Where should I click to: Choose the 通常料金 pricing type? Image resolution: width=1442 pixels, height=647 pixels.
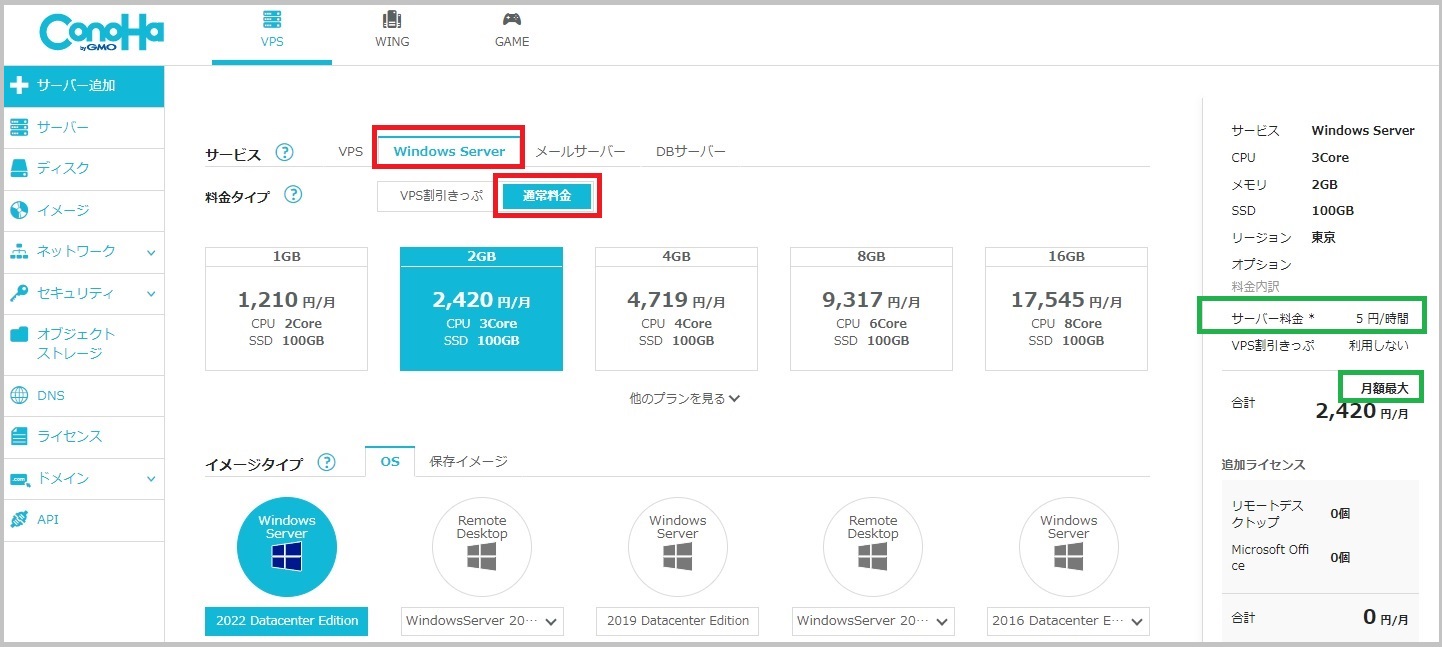(547, 196)
